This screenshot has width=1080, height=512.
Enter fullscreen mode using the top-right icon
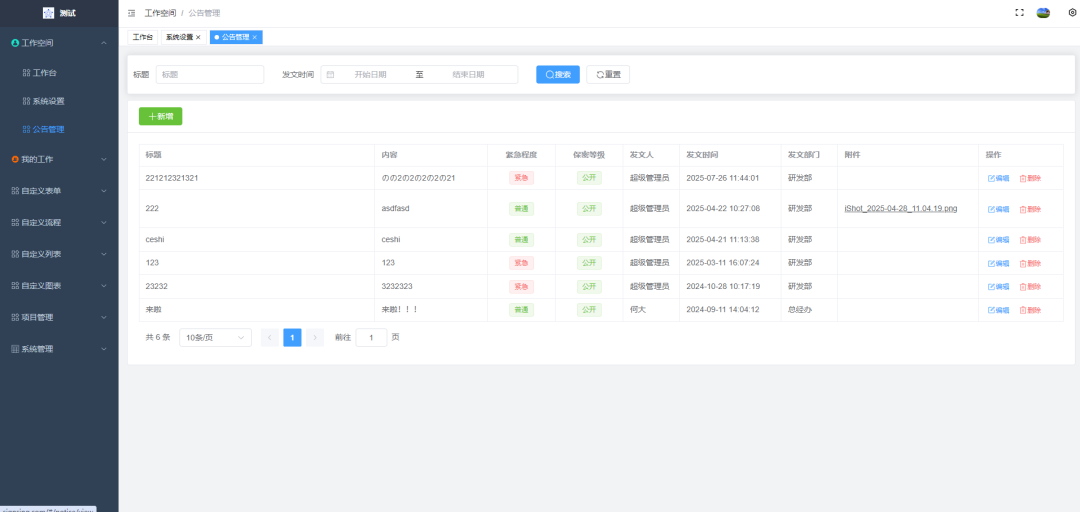point(1019,13)
